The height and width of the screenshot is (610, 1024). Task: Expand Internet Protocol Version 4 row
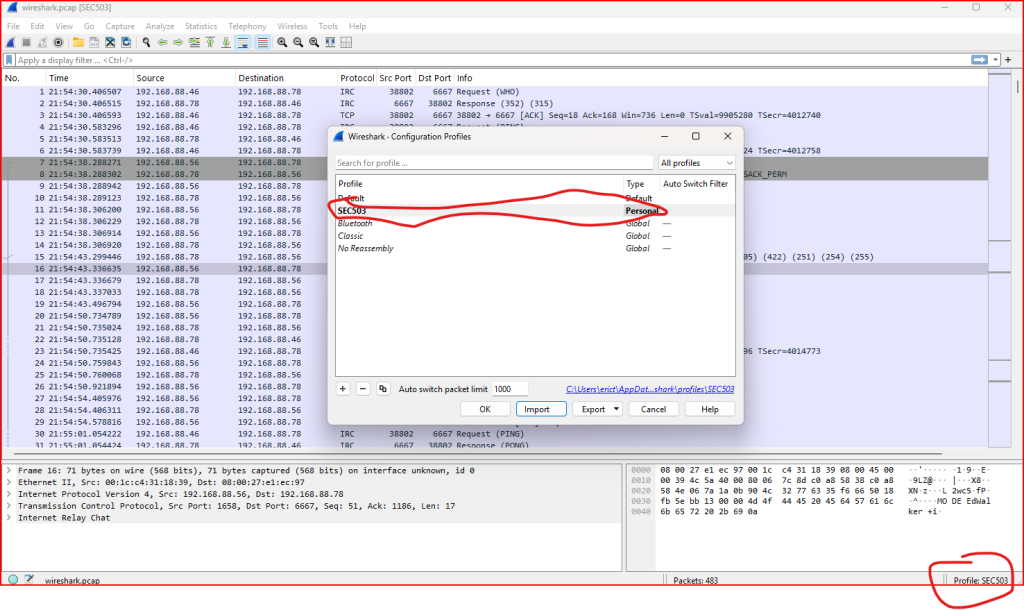point(9,494)
